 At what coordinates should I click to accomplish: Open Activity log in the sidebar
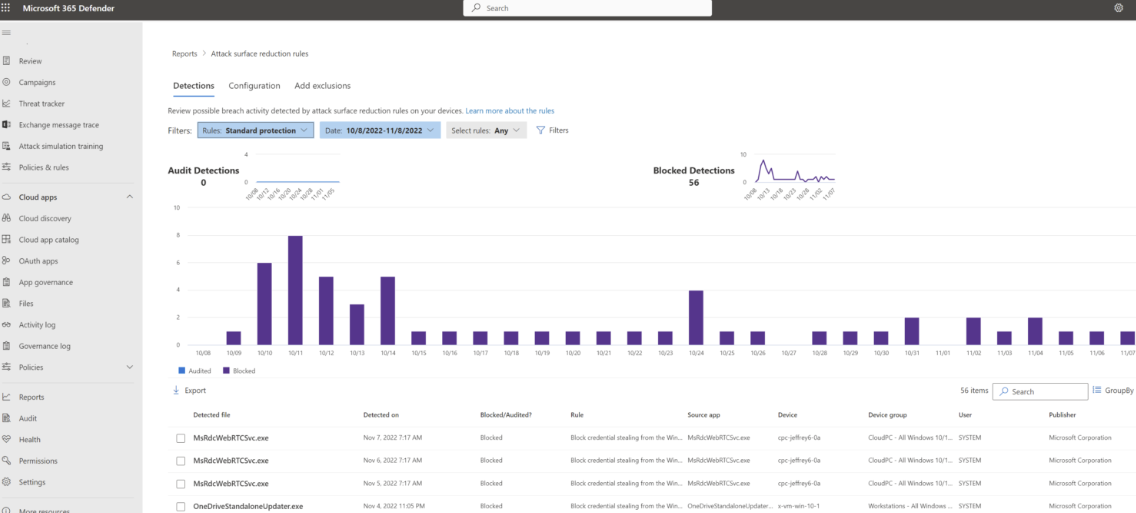pos(37,325)
